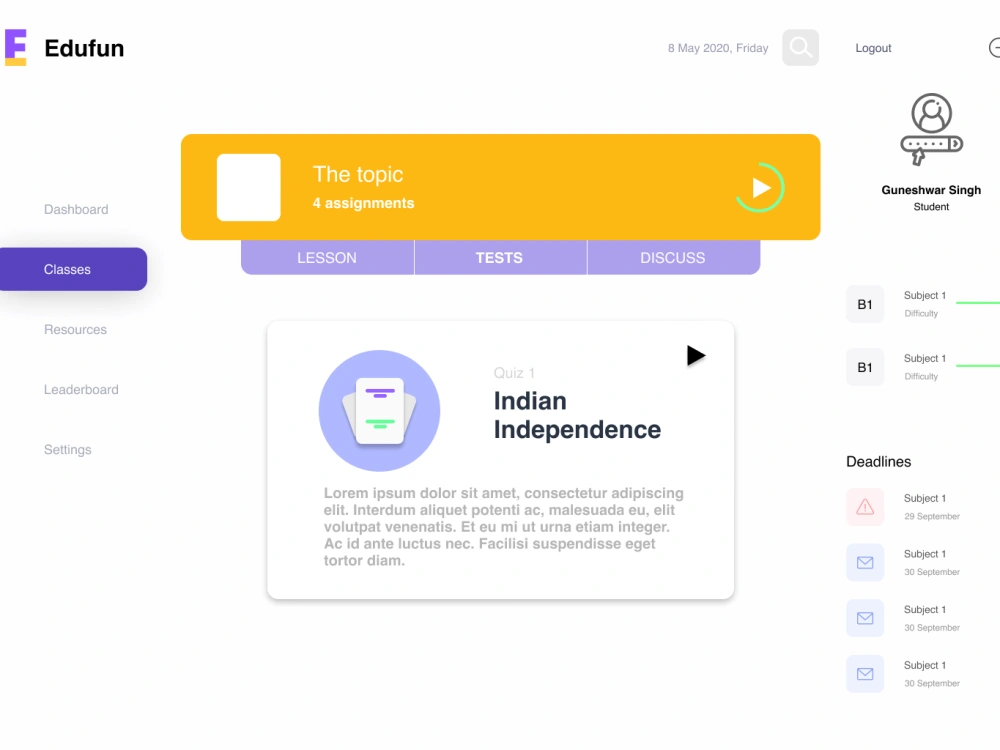Image resolution: width=1000 pixels, height=750 pixels.
Task: Select the 29 September deadline date
Action: tap(932, 516)
